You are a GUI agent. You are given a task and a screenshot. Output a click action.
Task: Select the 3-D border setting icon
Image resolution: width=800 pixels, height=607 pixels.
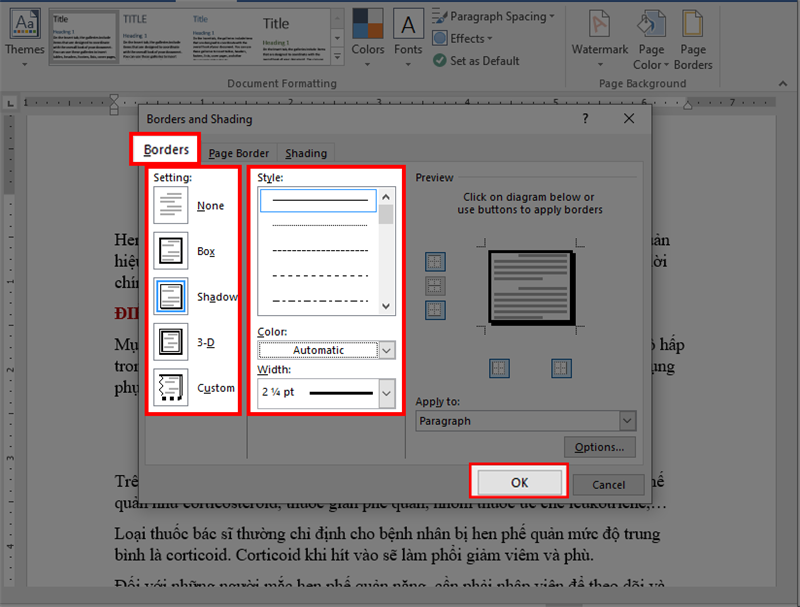pos(171,342)
